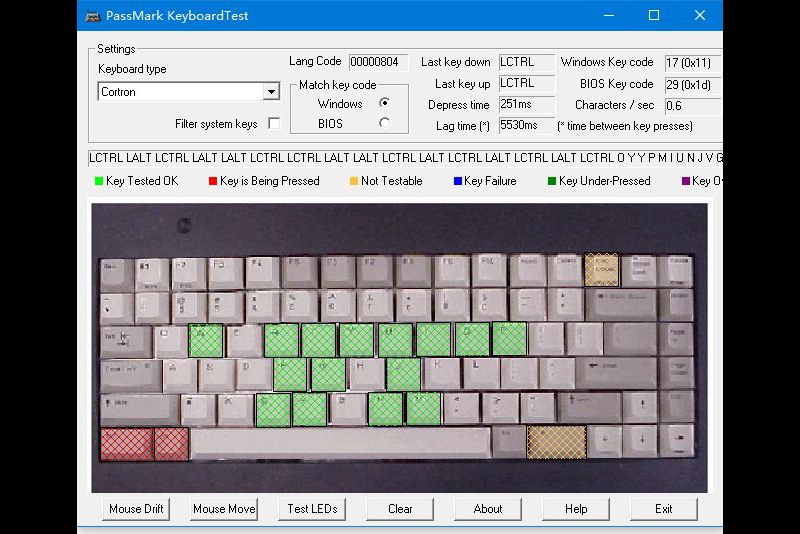Click the Last key up field

pyautogui.click(x=527, y=83)
